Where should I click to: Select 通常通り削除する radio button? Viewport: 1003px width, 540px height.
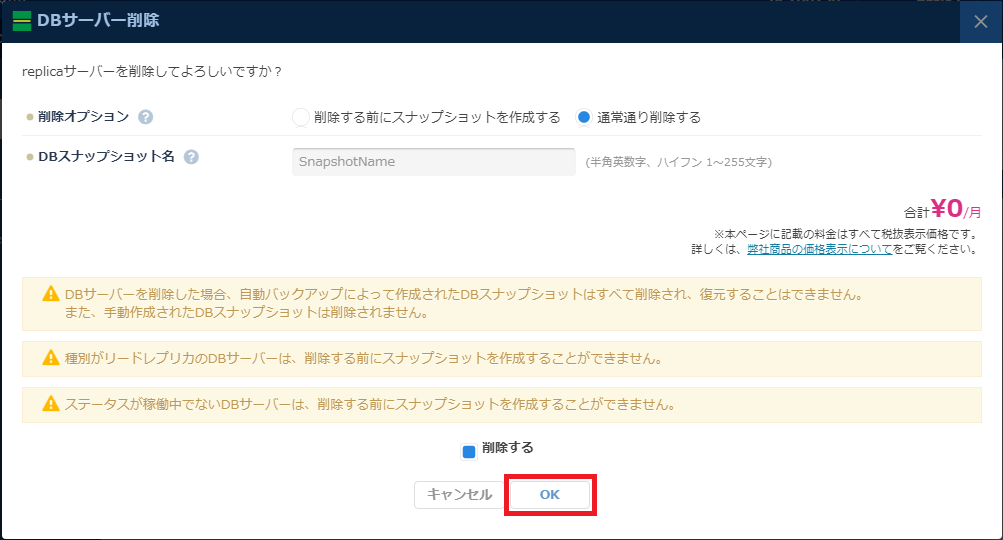point(584,117)
